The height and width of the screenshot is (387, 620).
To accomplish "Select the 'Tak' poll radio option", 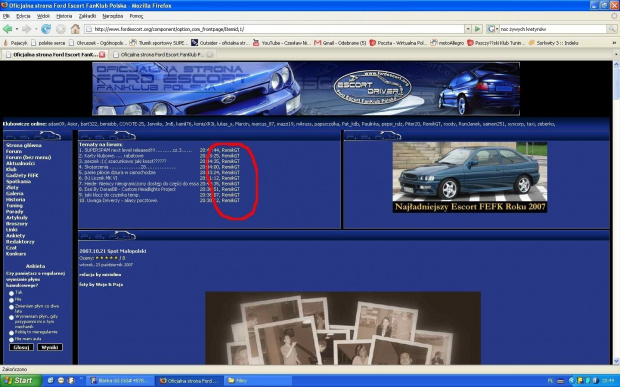I will pyautogui.click(x=11, y=293).
